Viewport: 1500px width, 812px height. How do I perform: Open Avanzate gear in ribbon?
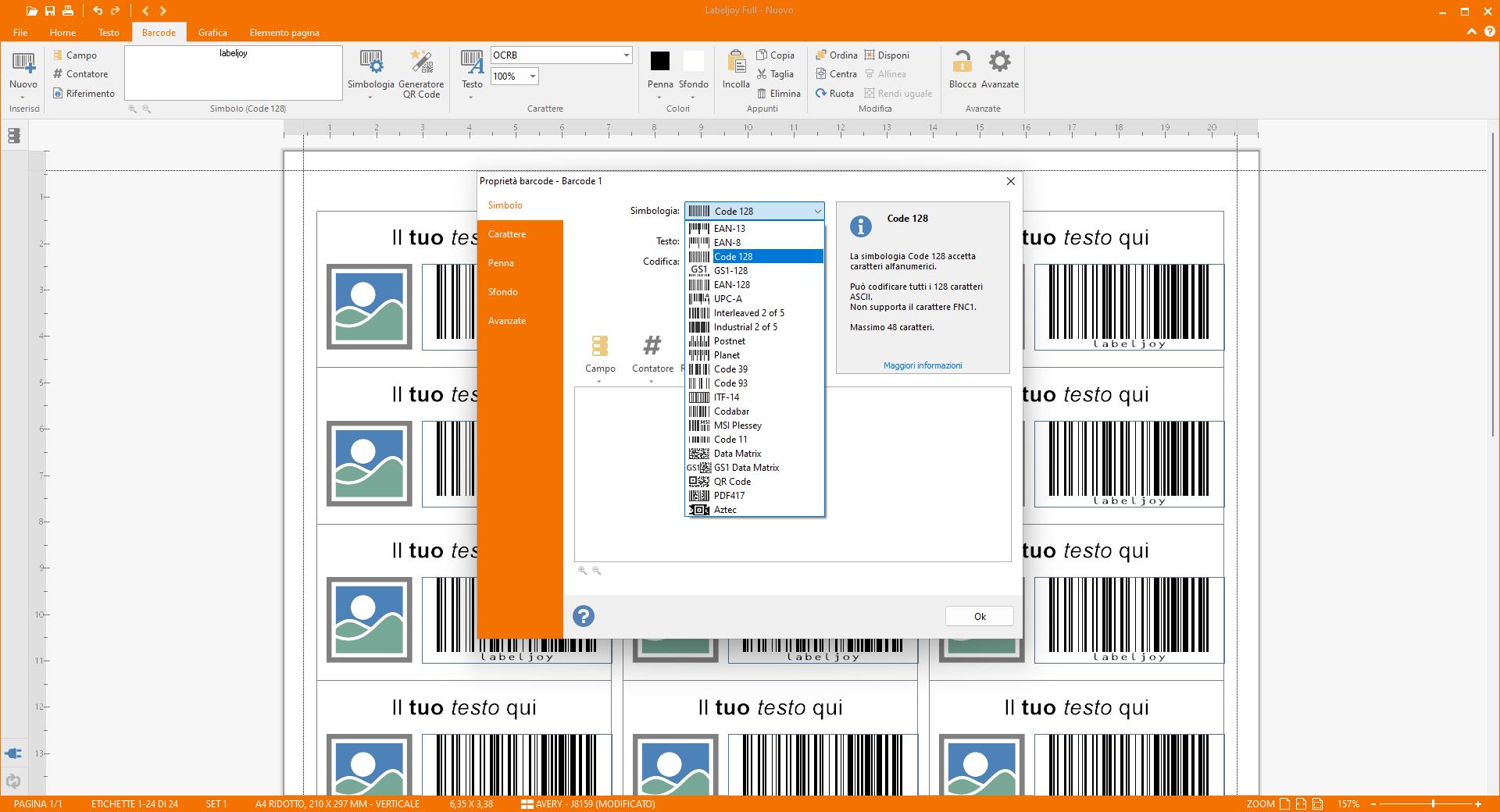tap(1000, 70)
